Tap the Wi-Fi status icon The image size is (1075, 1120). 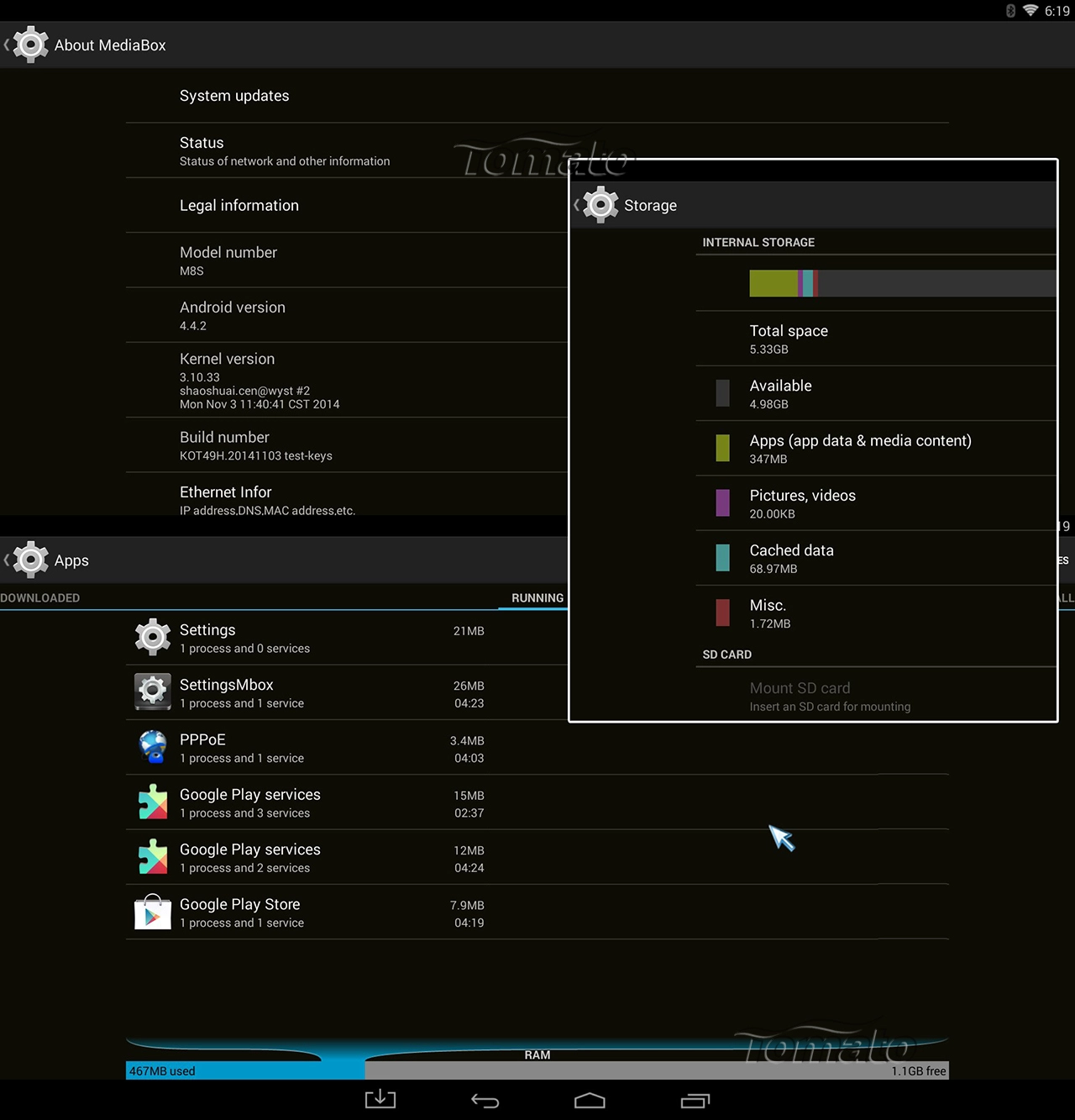click(x=1030, y=10)
